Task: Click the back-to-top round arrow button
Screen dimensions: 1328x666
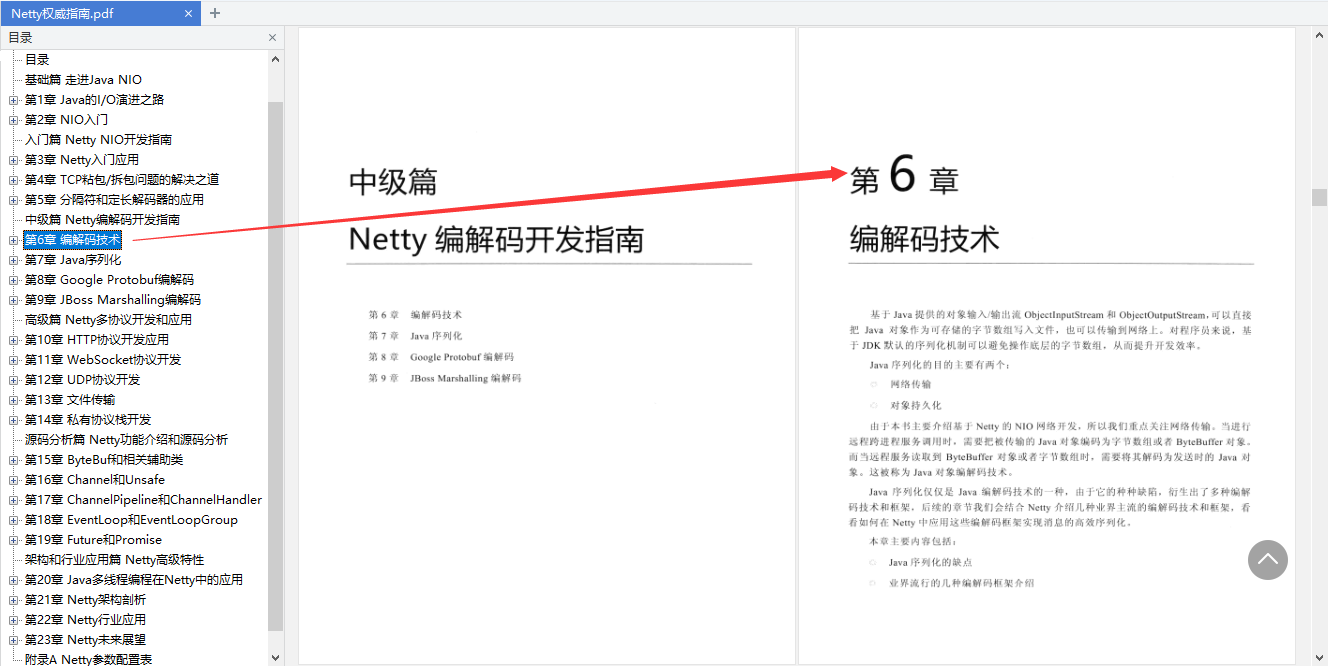Action: tap(1267, 560)
